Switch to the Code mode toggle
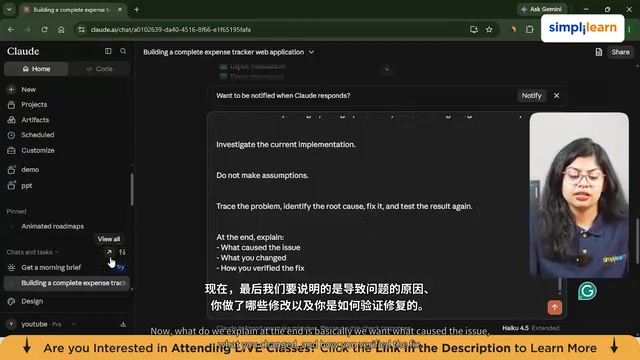 click(99, 69)
